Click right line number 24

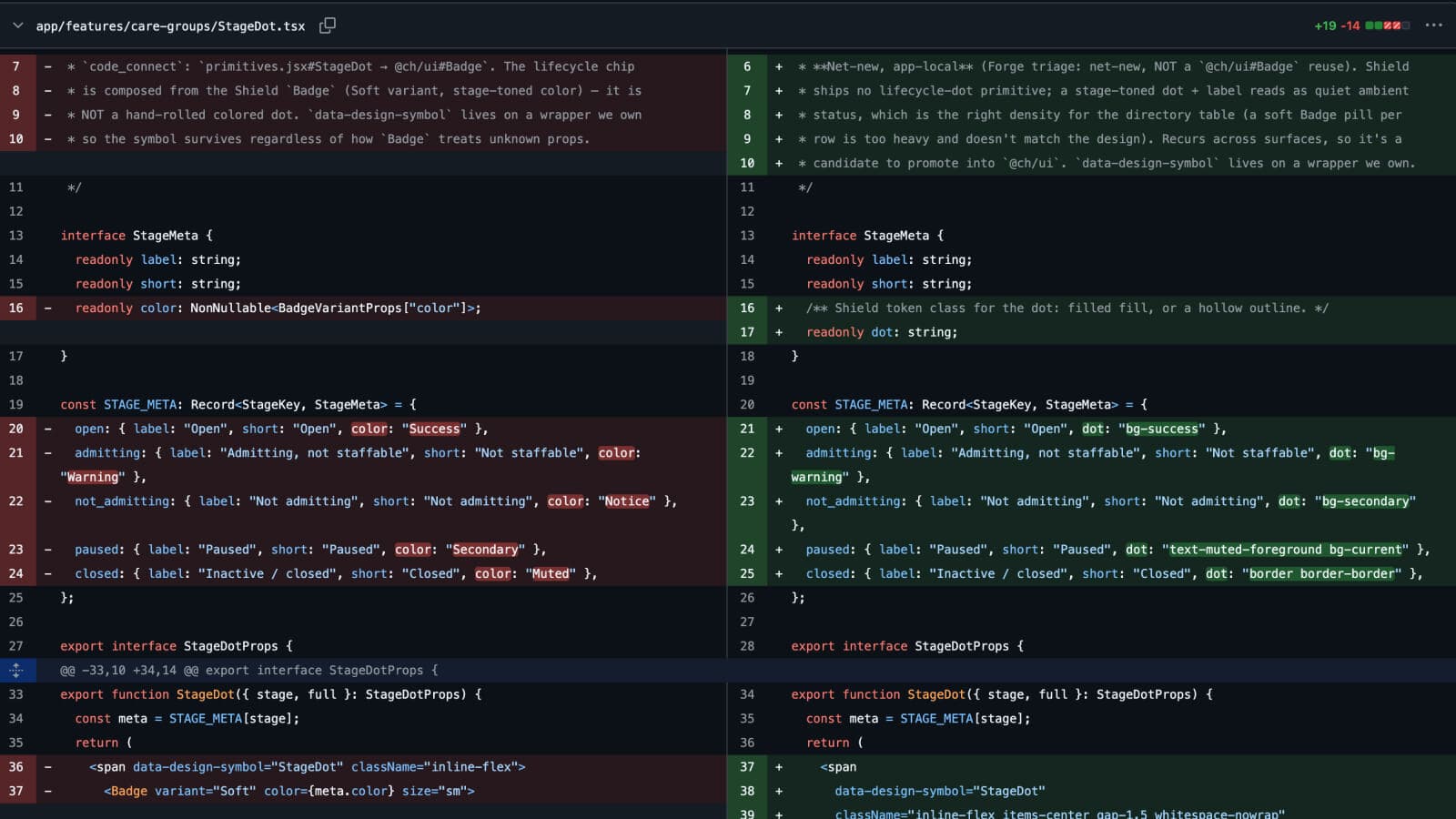click(x=747, y=550)
